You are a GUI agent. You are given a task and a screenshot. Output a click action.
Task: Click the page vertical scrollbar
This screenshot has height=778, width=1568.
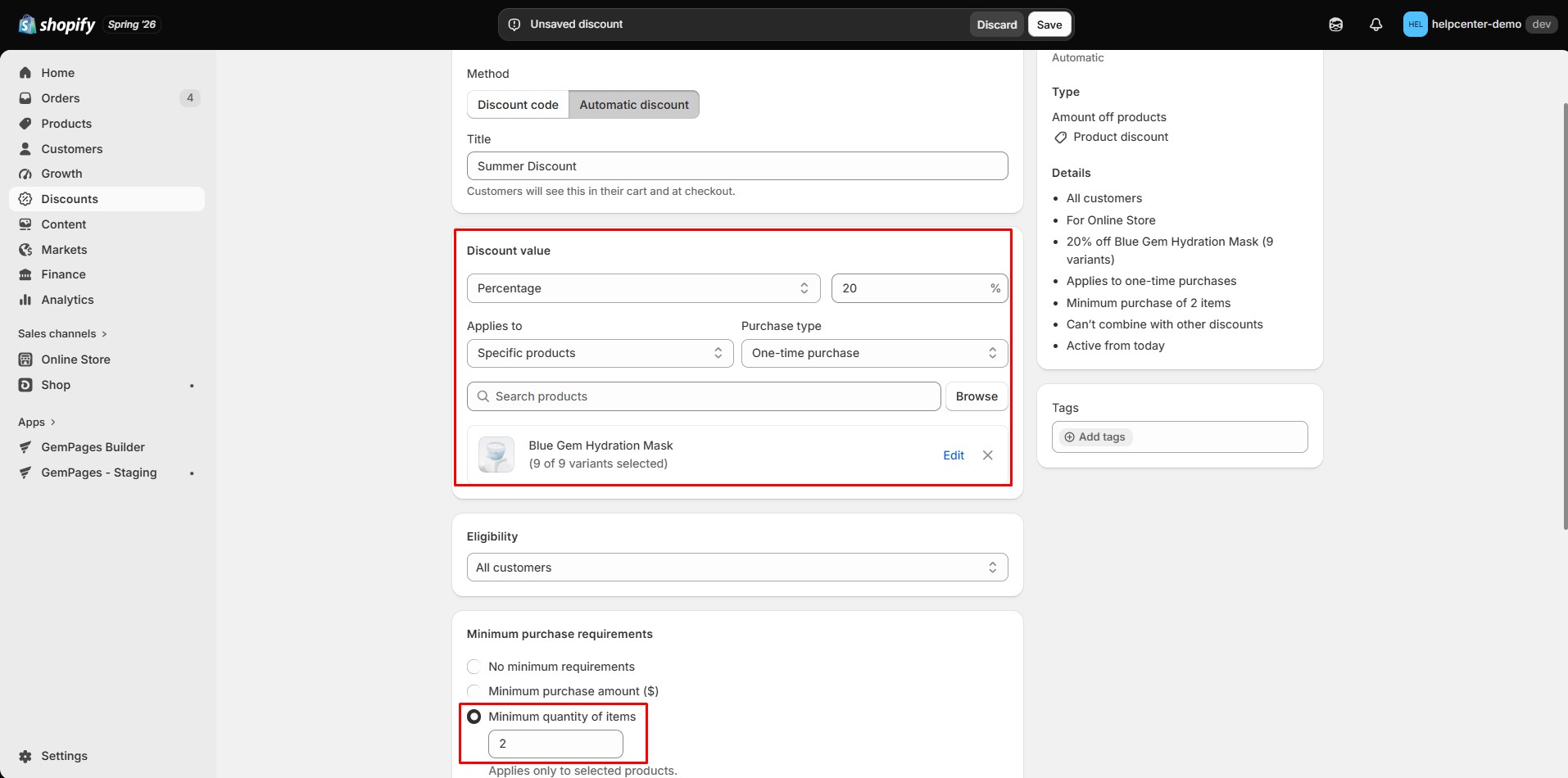tap(1565, 315)
